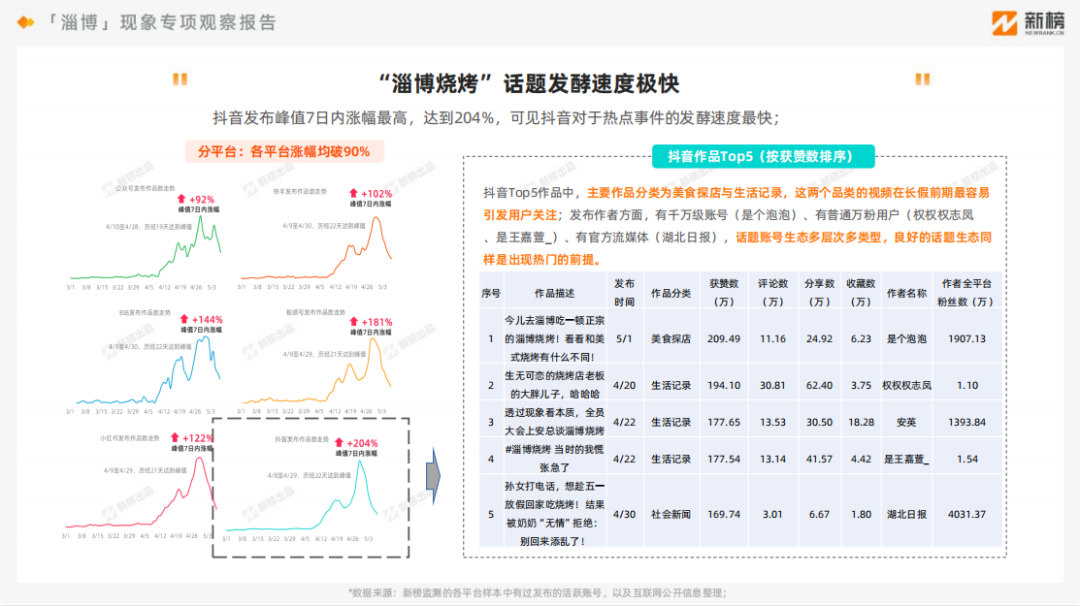Click the author name 湖北日报
Viewport: 1080px width, 606px height.
906,514
